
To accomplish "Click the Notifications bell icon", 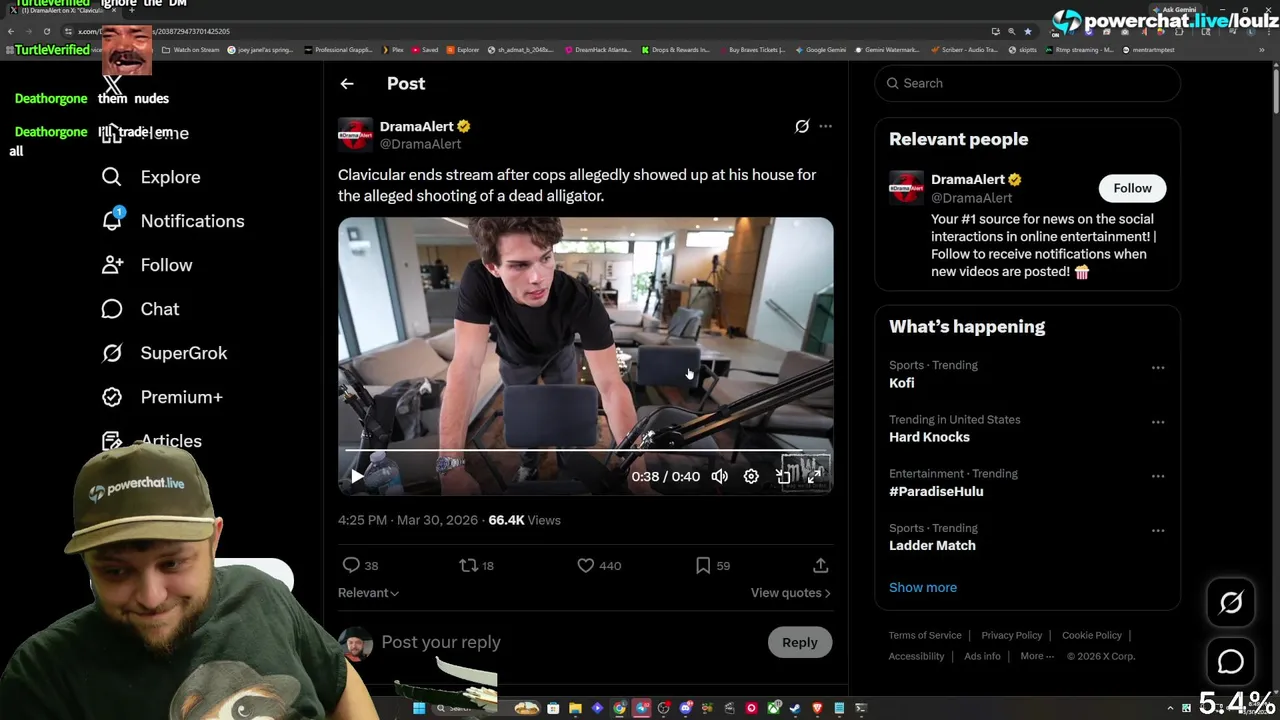I will 112,221.
